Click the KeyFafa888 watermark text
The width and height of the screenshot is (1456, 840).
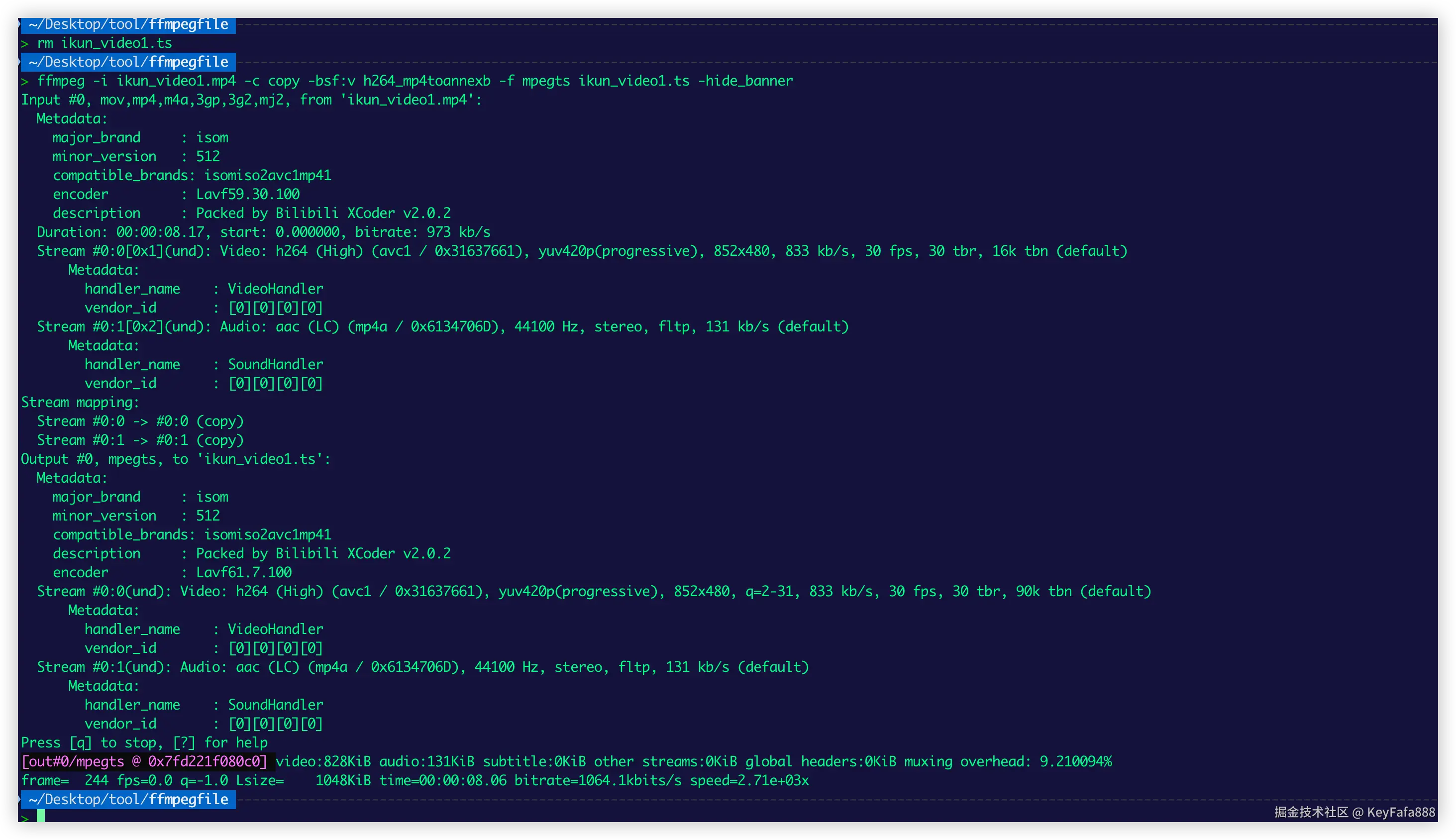[1401, 812]
